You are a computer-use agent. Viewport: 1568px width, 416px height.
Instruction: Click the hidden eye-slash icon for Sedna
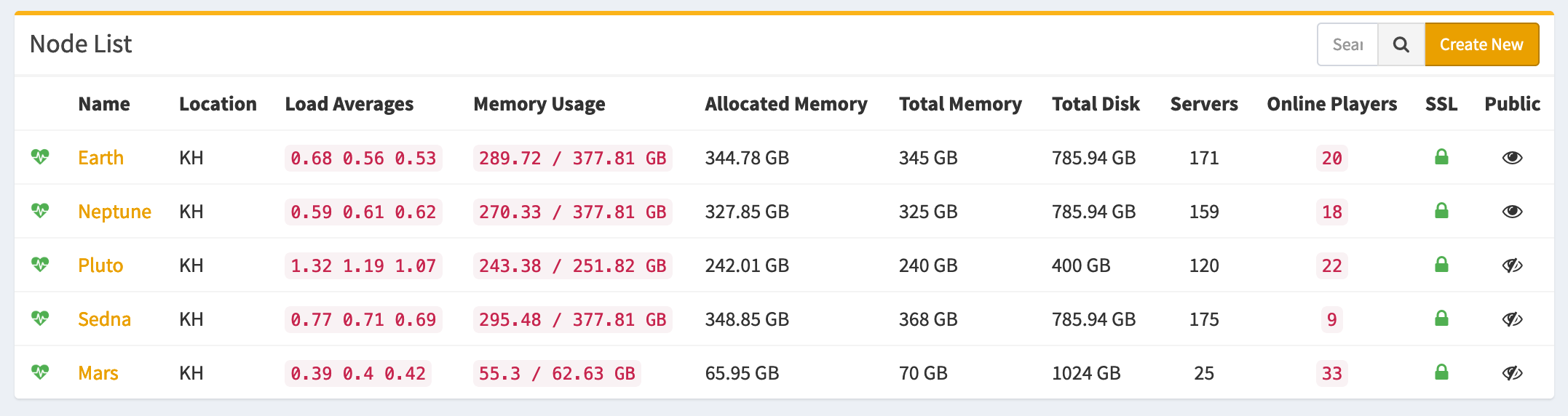[1512, 319]
